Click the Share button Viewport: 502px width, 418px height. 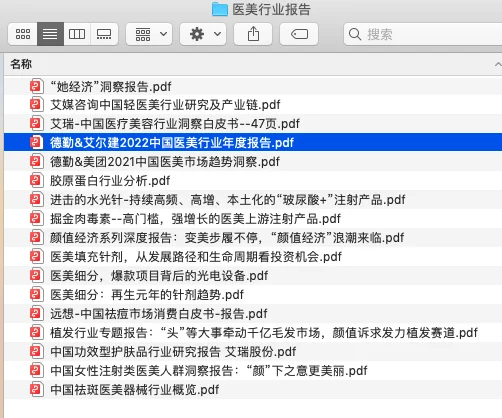coord(253,34)
